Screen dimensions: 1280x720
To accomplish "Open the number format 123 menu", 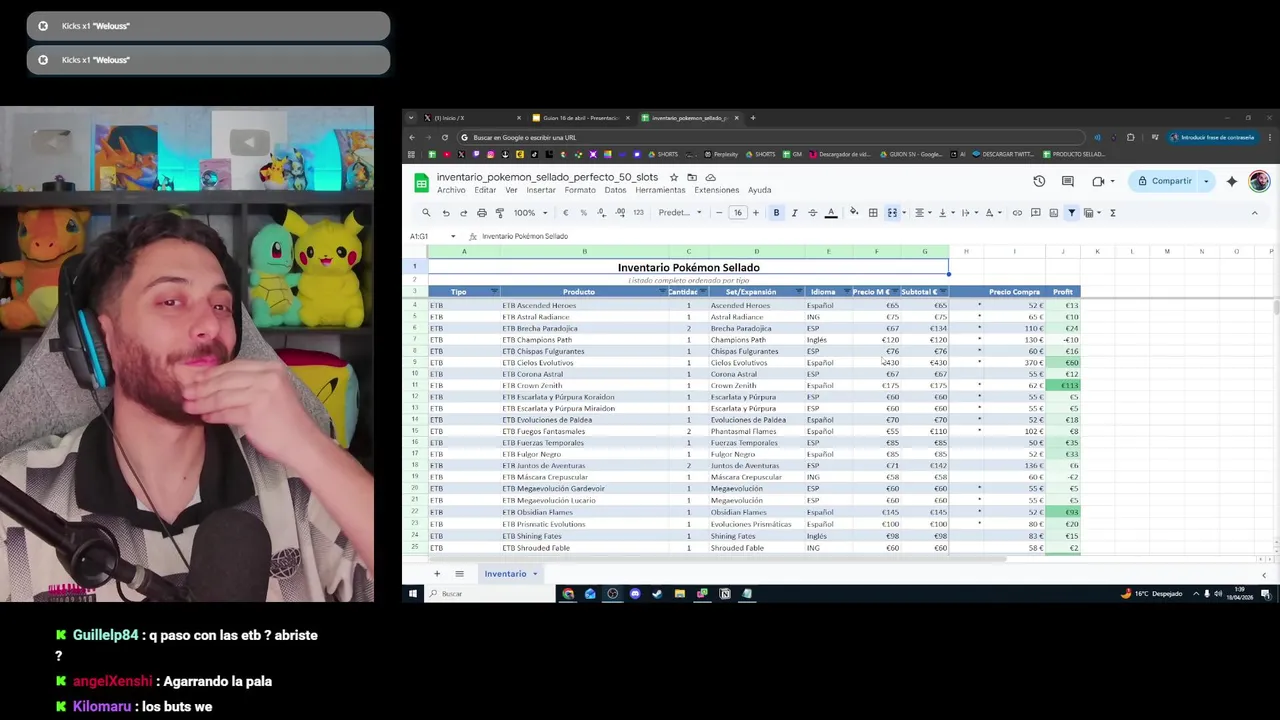I will coord(638,213).
